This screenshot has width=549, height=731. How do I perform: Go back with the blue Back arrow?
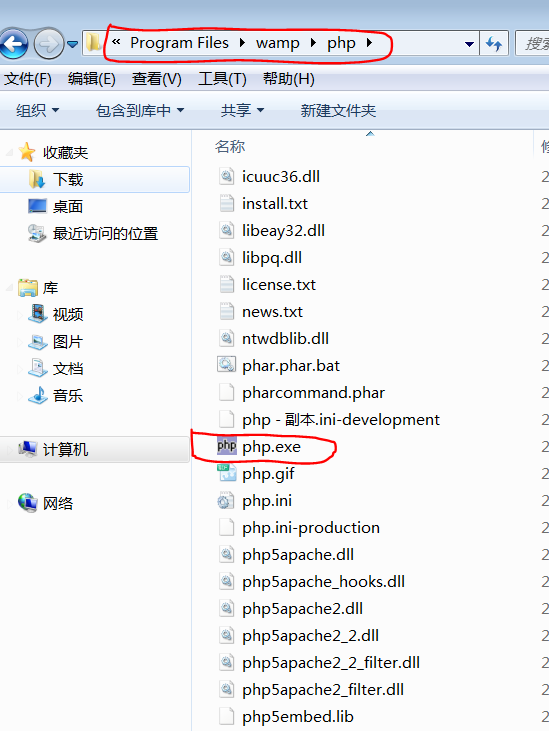pos(14,44)
